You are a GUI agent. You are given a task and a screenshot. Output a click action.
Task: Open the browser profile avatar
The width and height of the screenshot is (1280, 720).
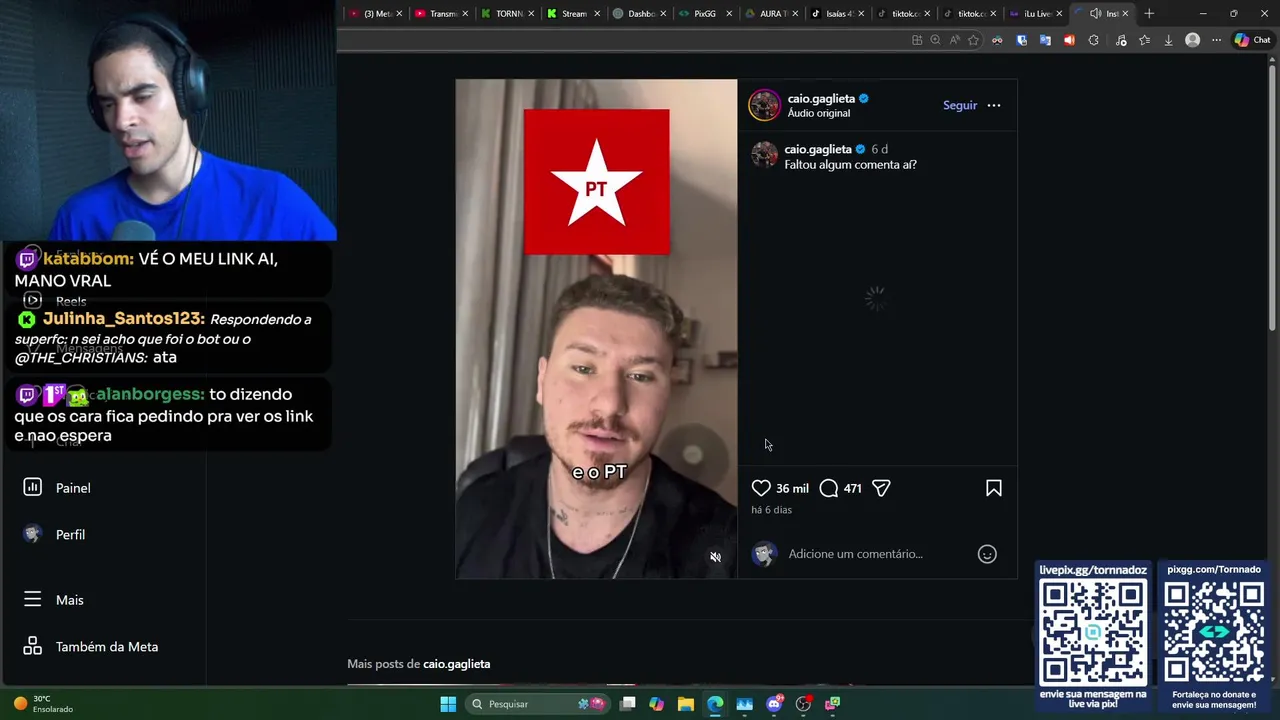click(x=1192, y=40)
